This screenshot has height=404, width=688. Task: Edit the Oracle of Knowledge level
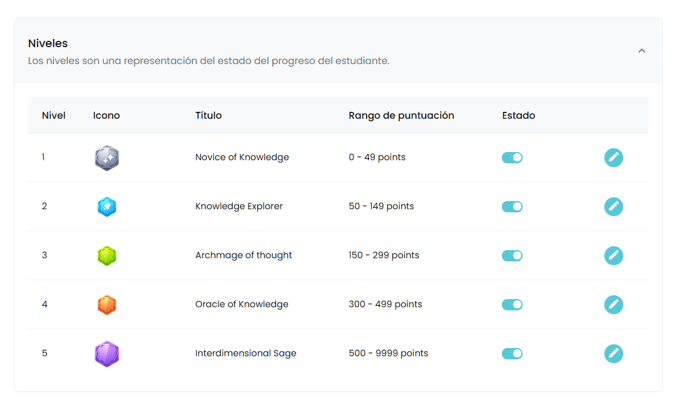point(613,304)
